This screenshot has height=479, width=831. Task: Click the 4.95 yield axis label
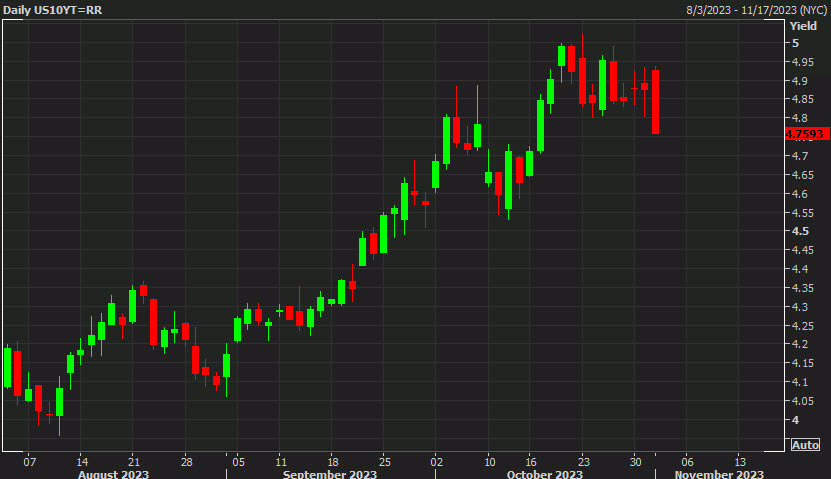pyautogui.click(x=802, y=62)
